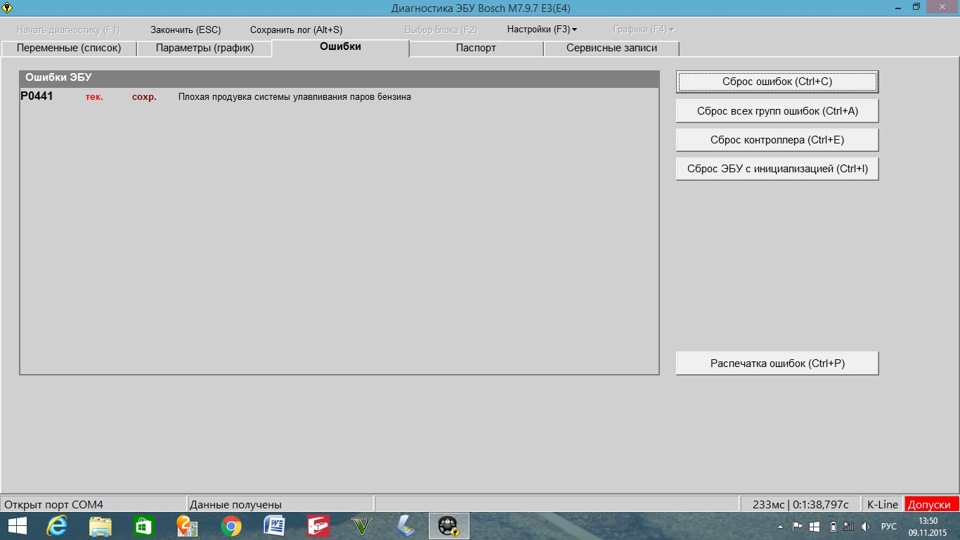Switch to the Параметры (график) tab
The width and height of the screenshot is (960, 540).
[x=204, y=48]
